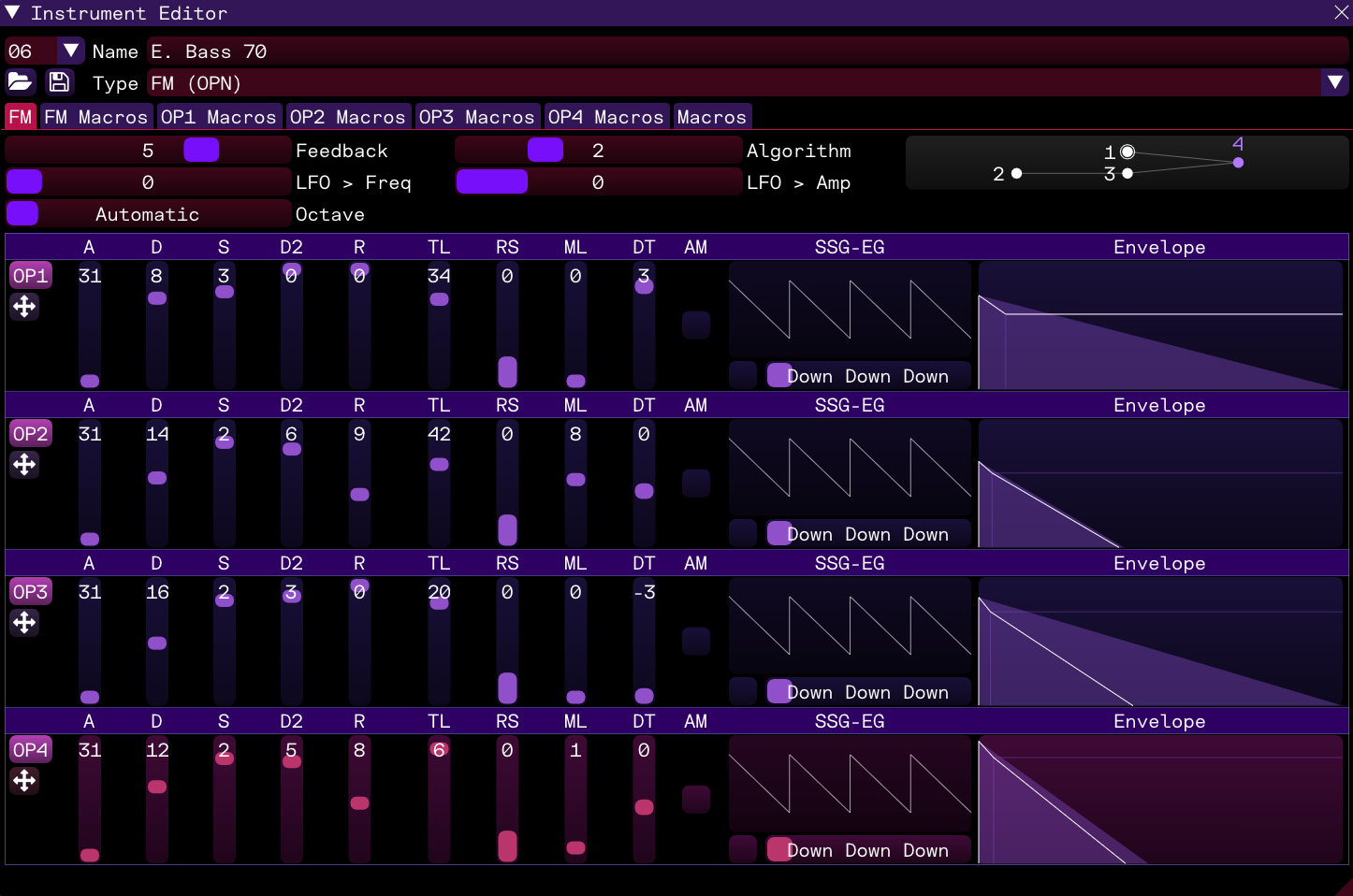Viewport: 1353px width, 896px height.
Task: Click the OP1 SSG-EG waveform preview
Action: 850,310
